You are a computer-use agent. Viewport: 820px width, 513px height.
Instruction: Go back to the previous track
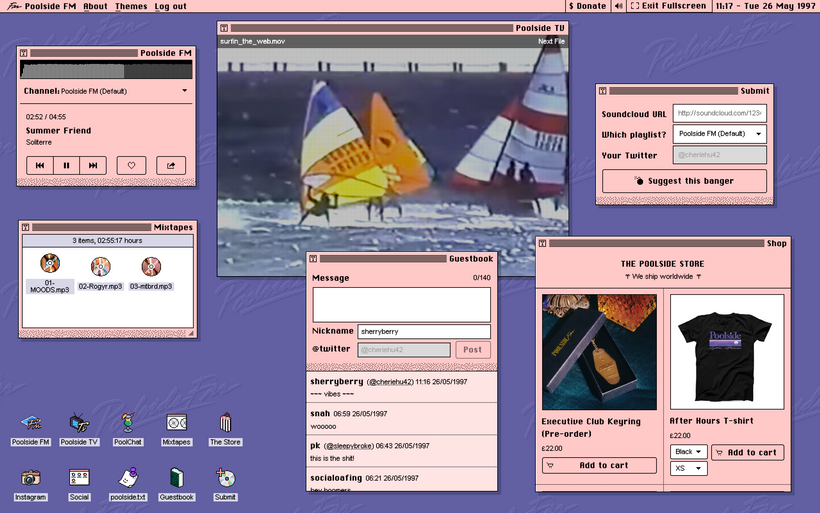(40, 165)
